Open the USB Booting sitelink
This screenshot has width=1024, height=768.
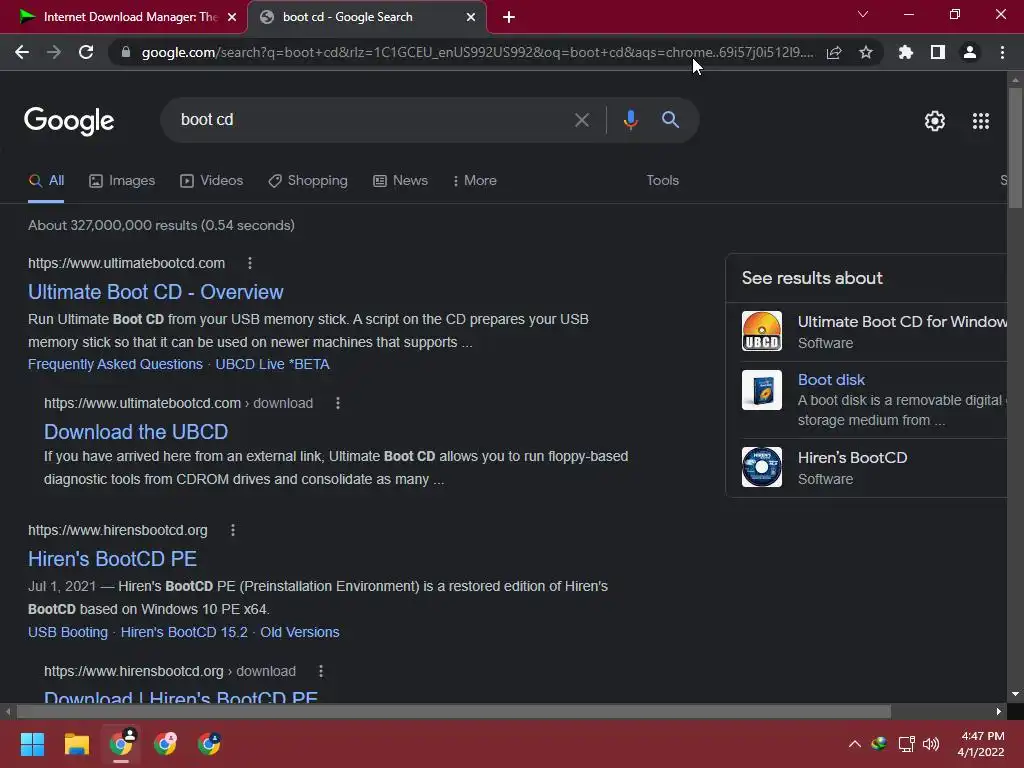pos(68,632)
